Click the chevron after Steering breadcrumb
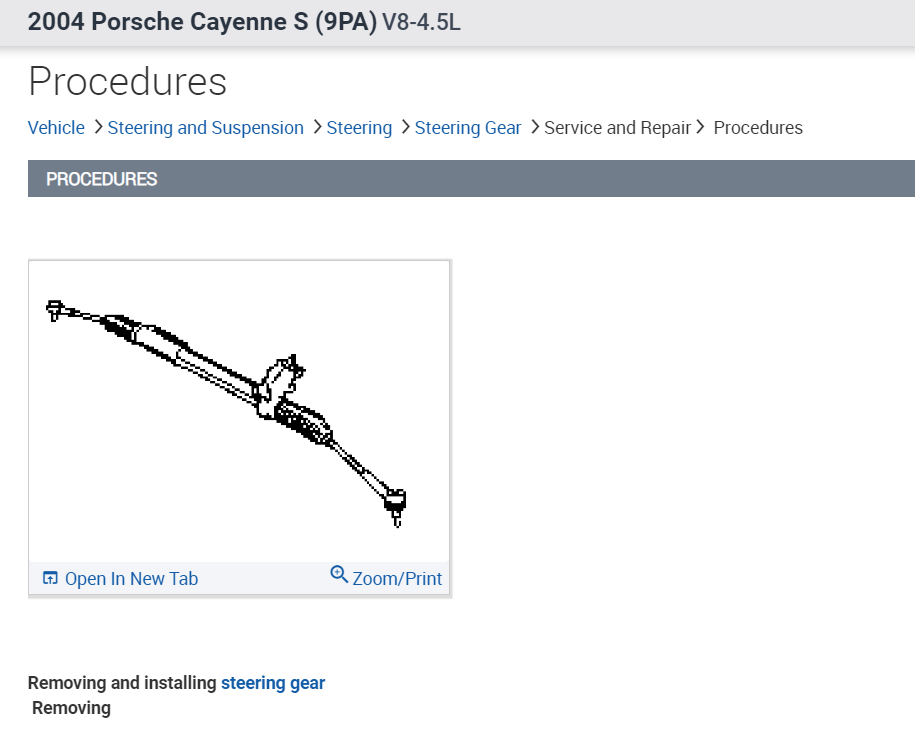 point(404,127)
